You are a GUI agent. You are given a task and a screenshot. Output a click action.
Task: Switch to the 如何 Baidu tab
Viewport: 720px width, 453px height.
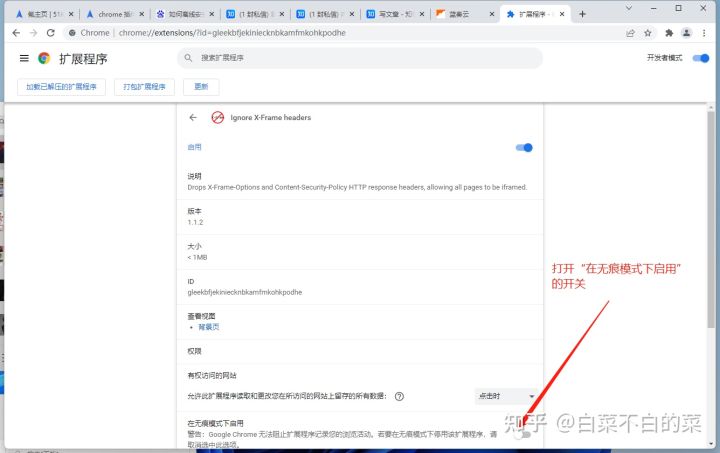point(185,14)
